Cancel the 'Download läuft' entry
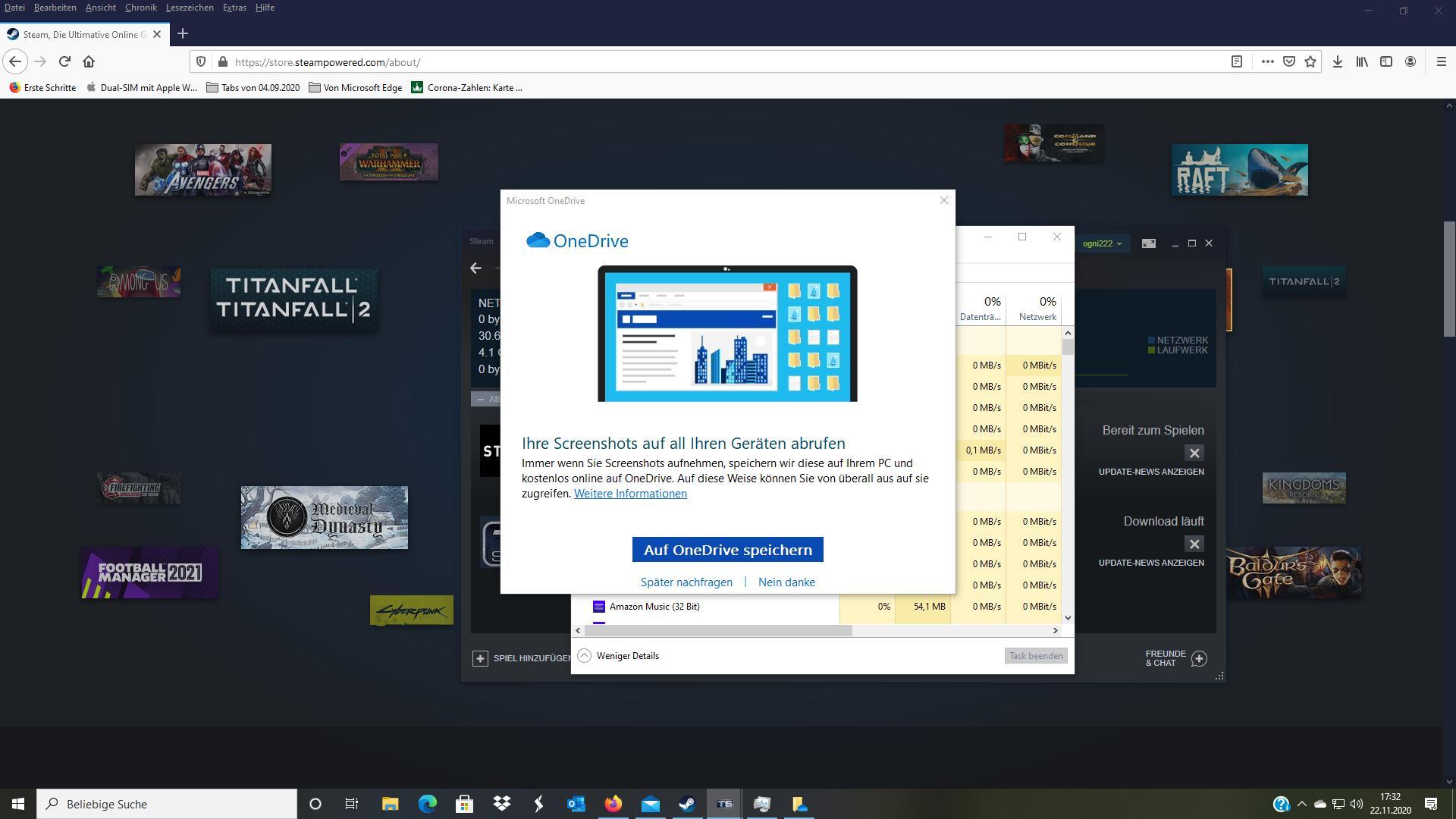 tap(1194, 544)
